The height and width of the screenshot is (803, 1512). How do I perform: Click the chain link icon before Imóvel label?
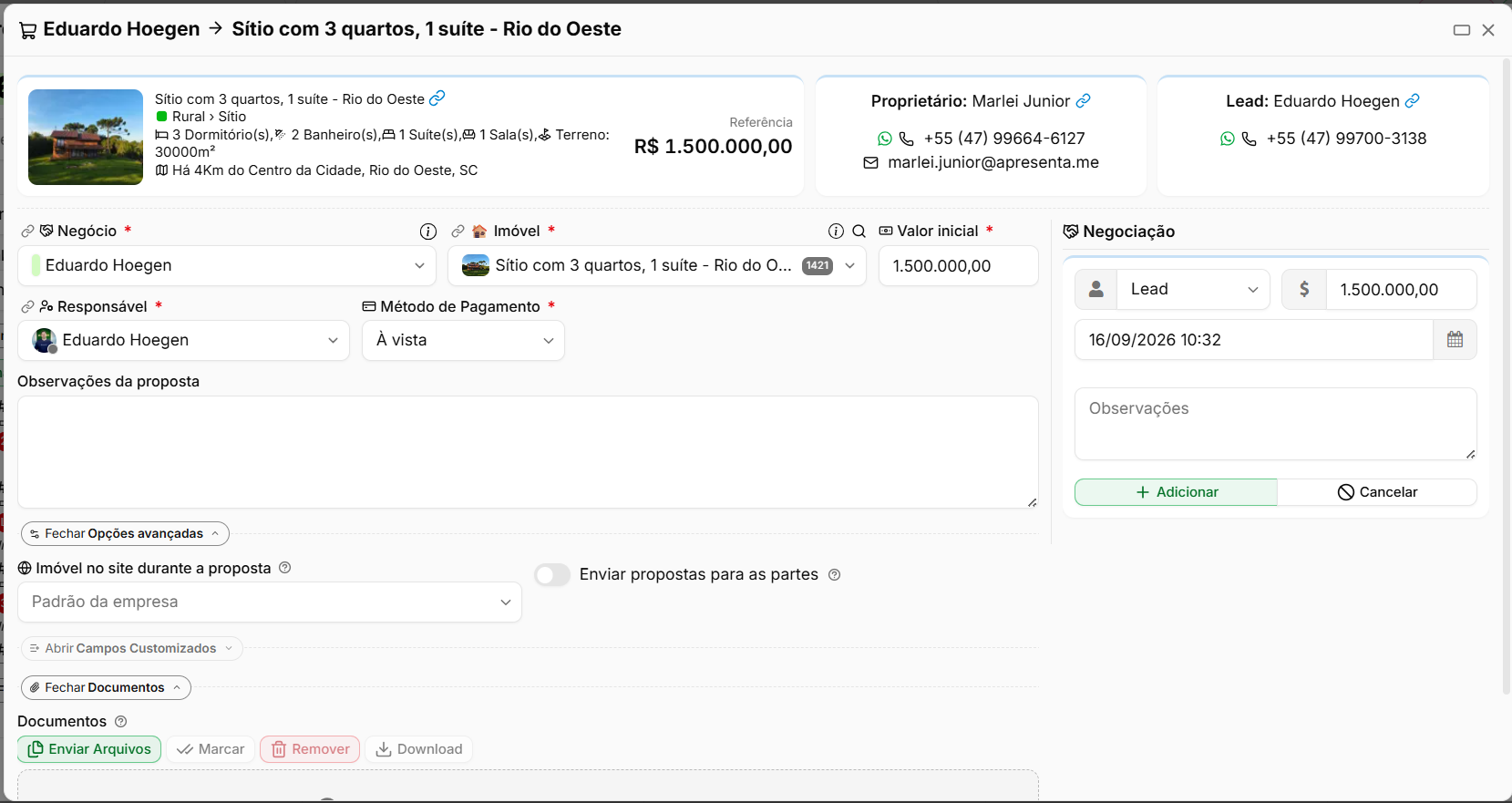458,232
